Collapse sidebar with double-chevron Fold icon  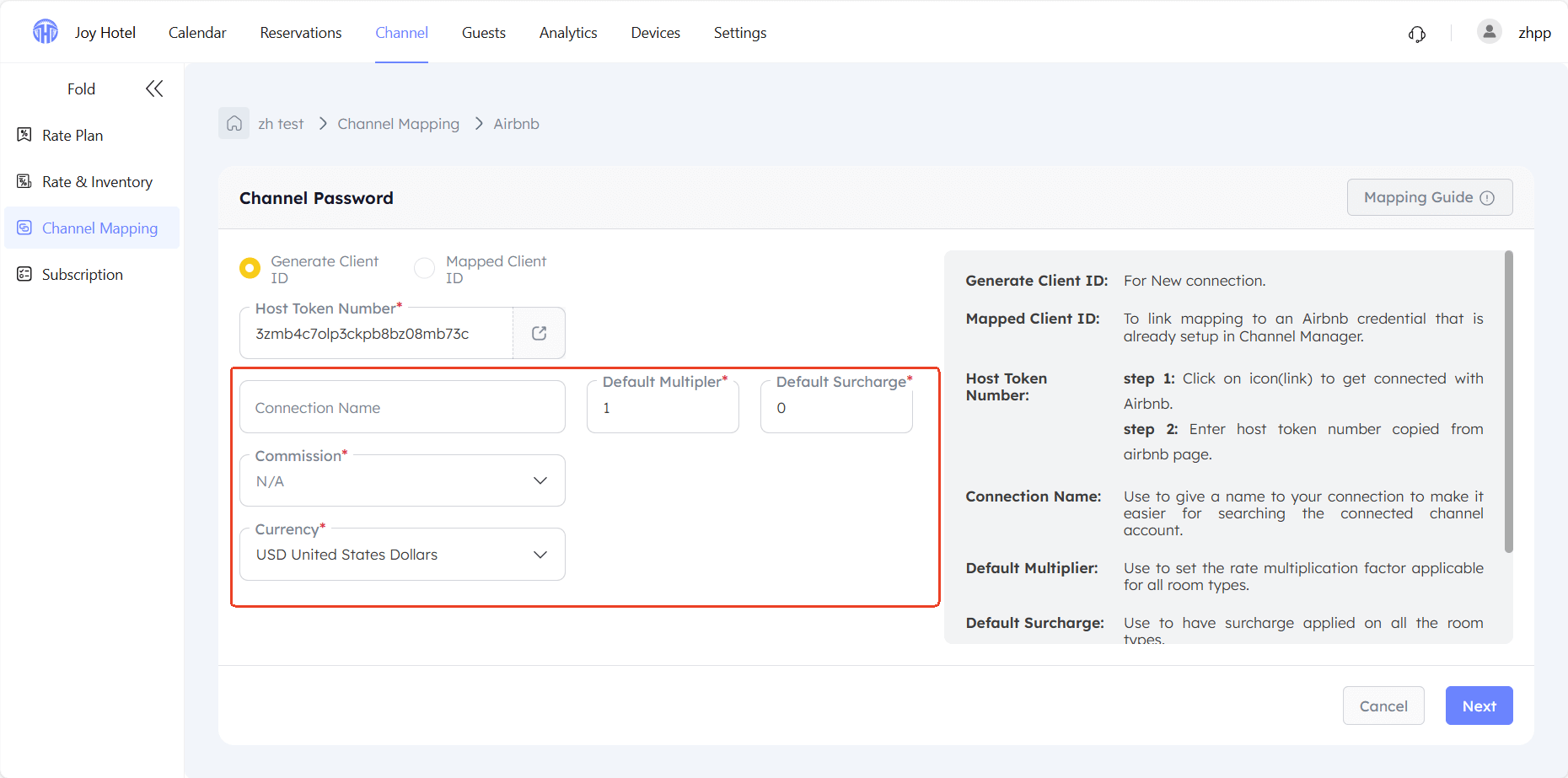(154, 89)
